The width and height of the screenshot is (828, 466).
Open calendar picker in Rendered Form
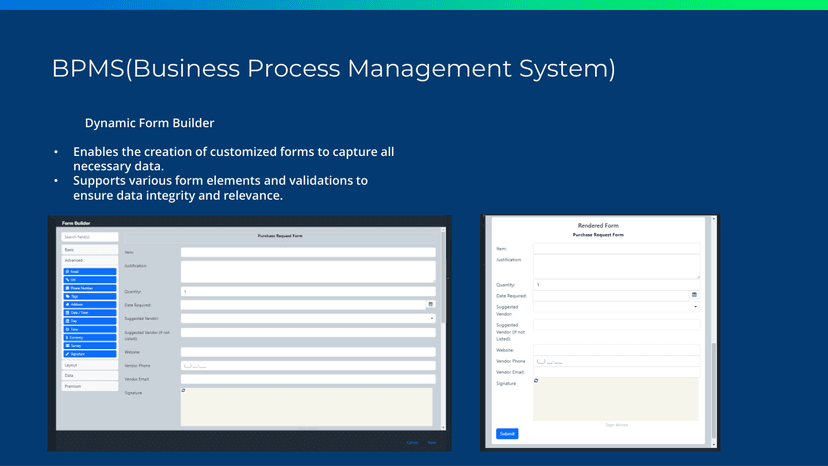pyautogui.click(x=694, y=295)
